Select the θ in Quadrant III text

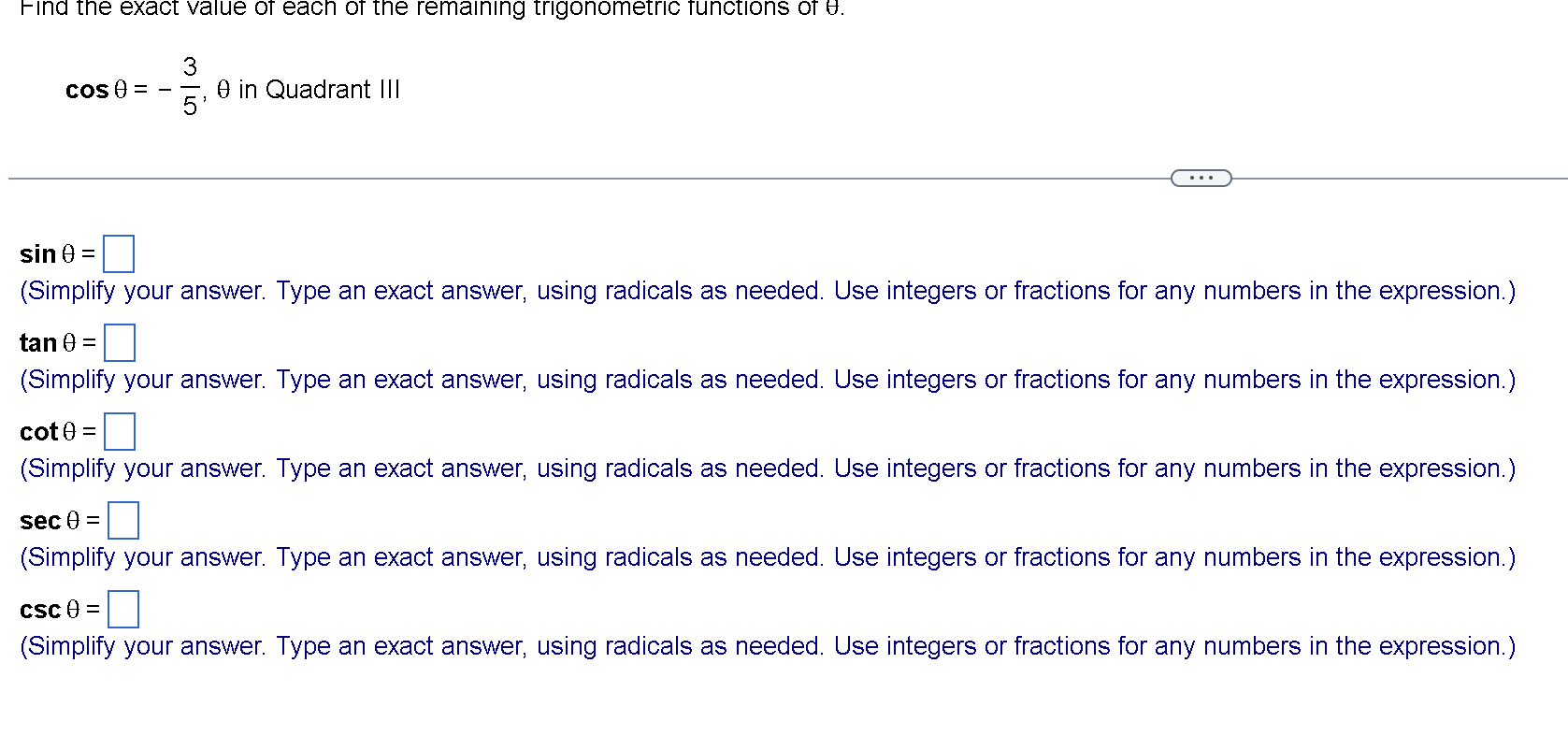tap(307, 90)
